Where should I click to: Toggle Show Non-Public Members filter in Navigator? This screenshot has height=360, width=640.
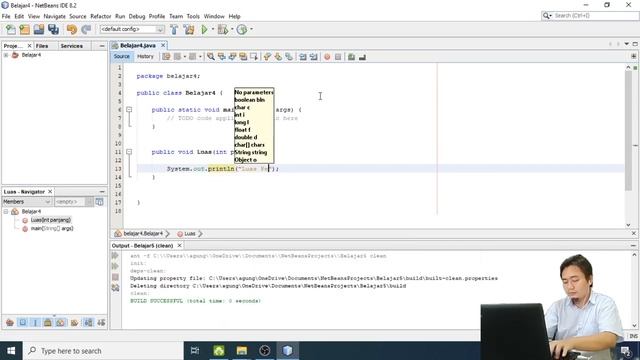coord(48,323)
